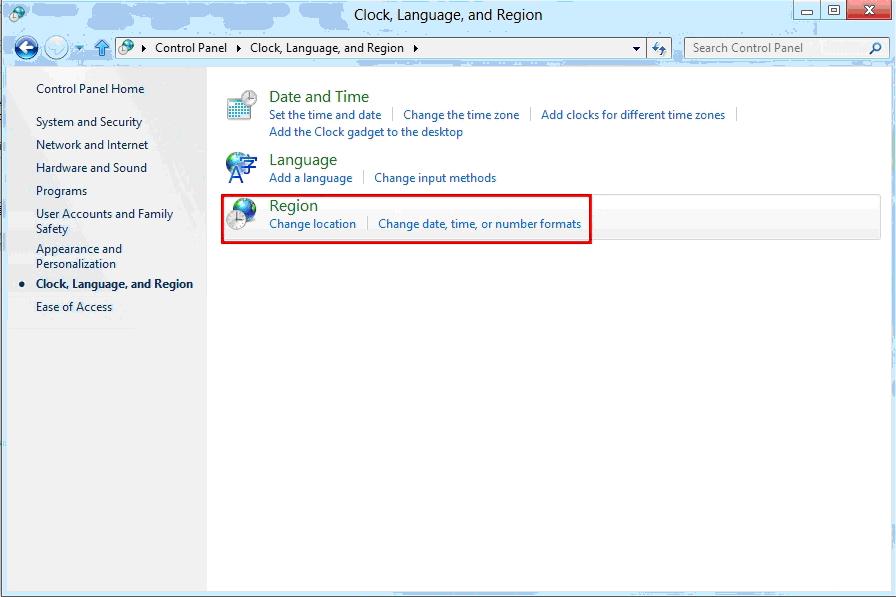896x597 pixels.
Task: Open Change date, time, or number formats
Action: point(479,224)
